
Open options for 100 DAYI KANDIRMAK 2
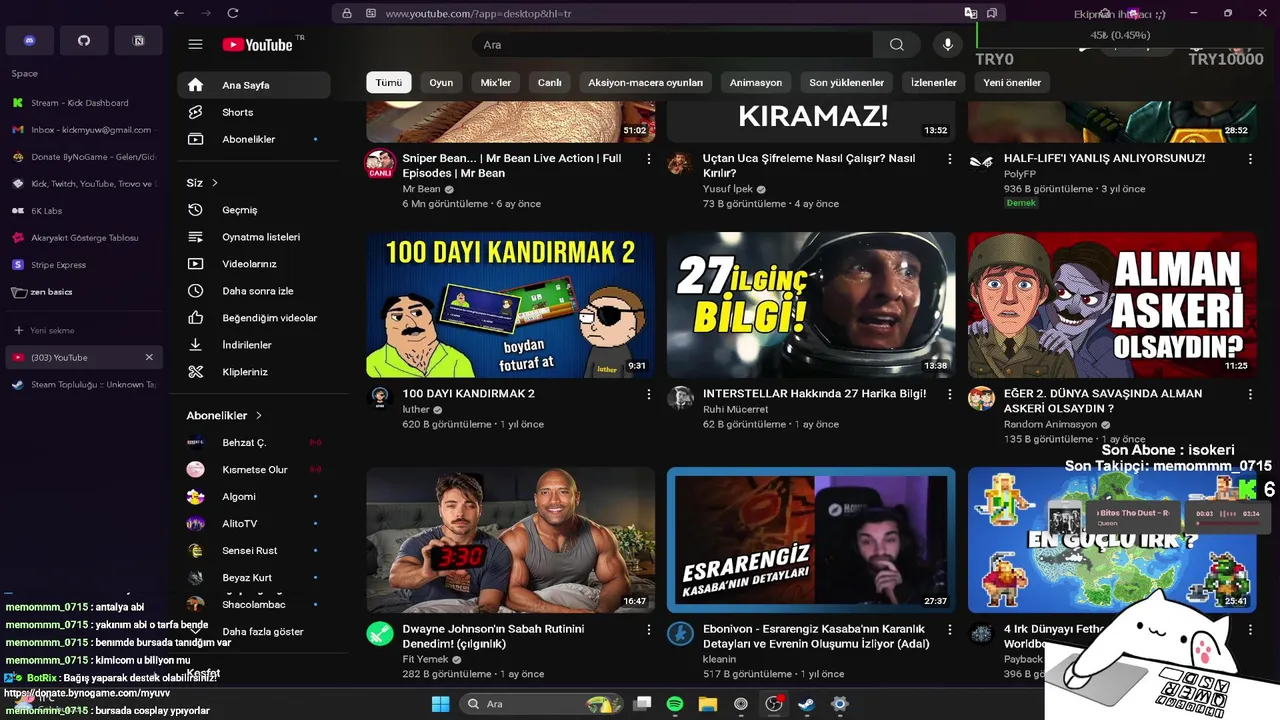point(649,394)
